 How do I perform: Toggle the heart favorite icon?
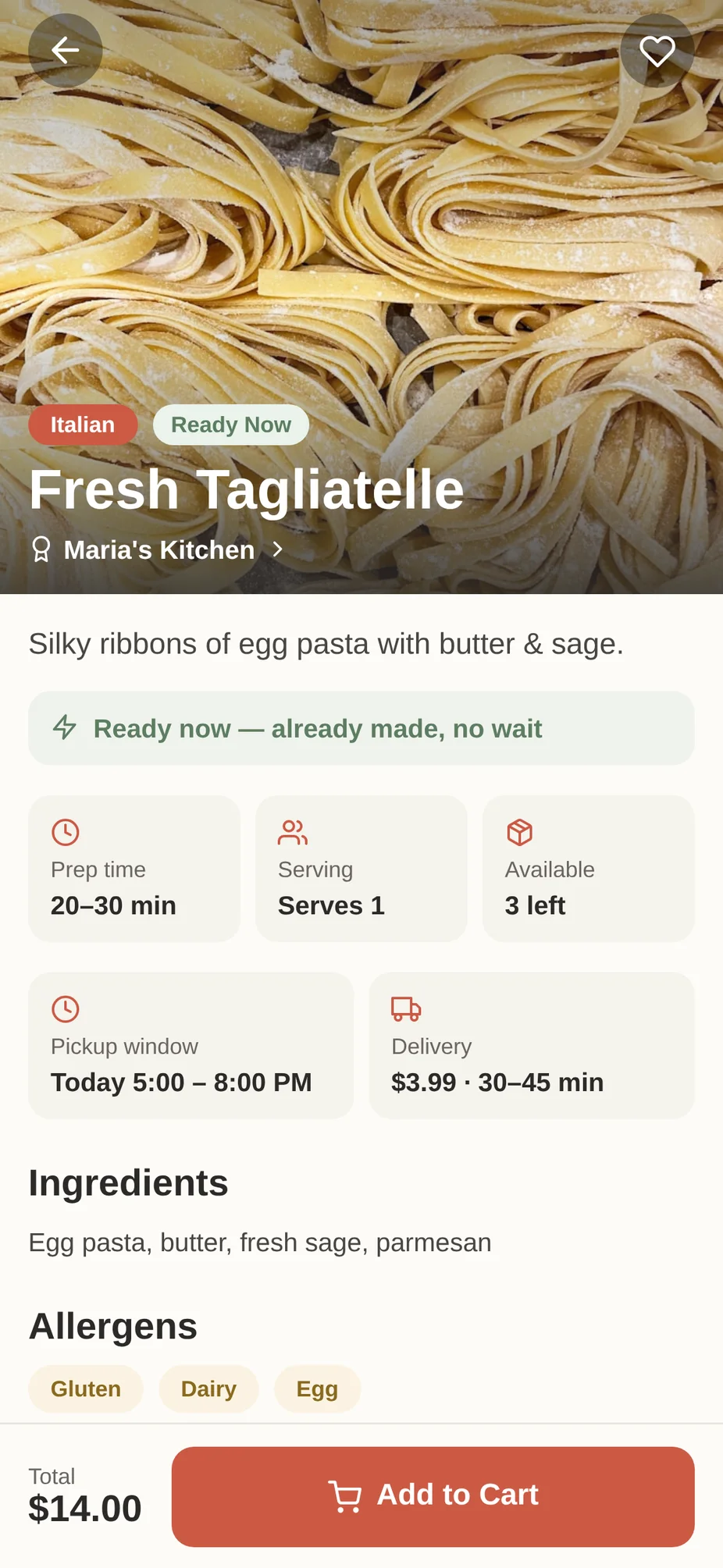[657, 51]
